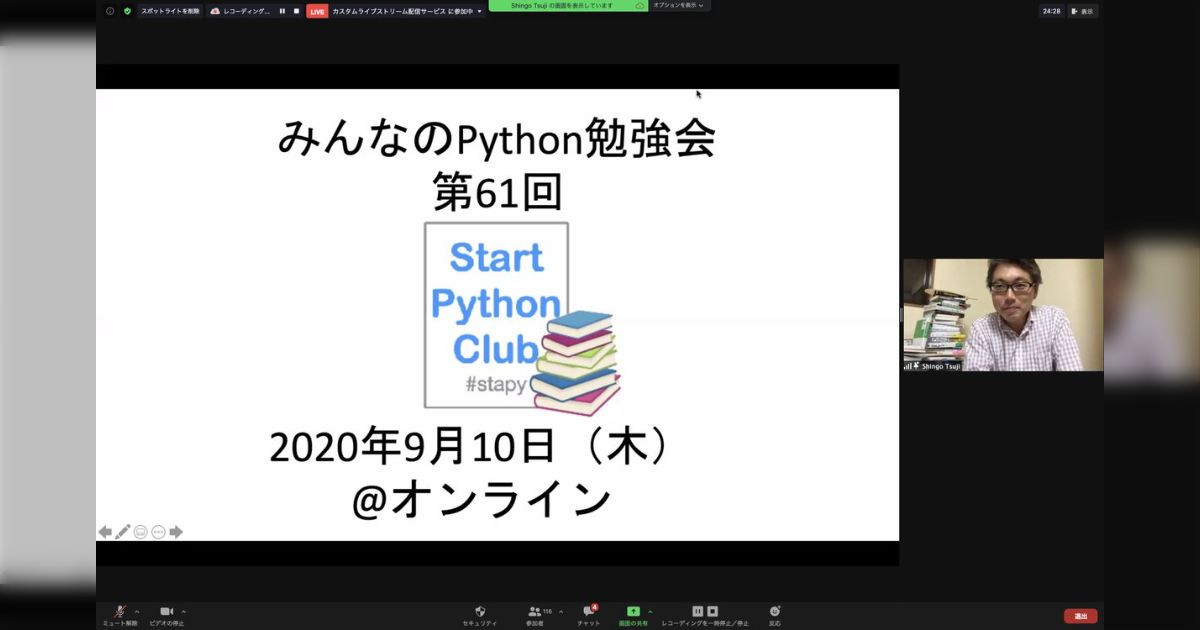Viewport: 1200px width, 630px height.
Task: Click the green screen share icon
Action: pos(634,611)
